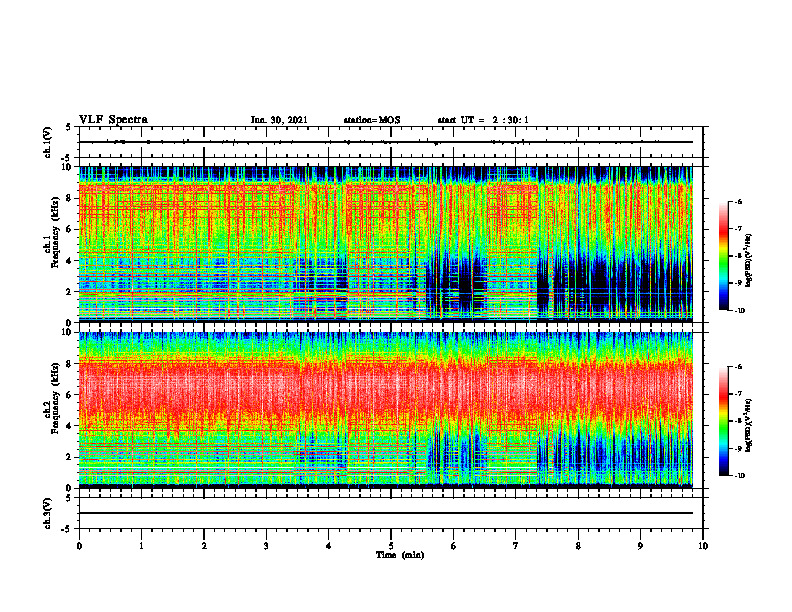The image size is (792, 612).
Task: Click the "VLF Spectra" plot title
Action: 113,120
